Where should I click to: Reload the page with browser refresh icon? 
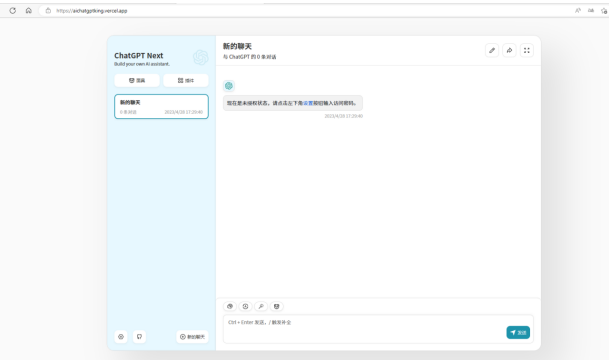13,10
